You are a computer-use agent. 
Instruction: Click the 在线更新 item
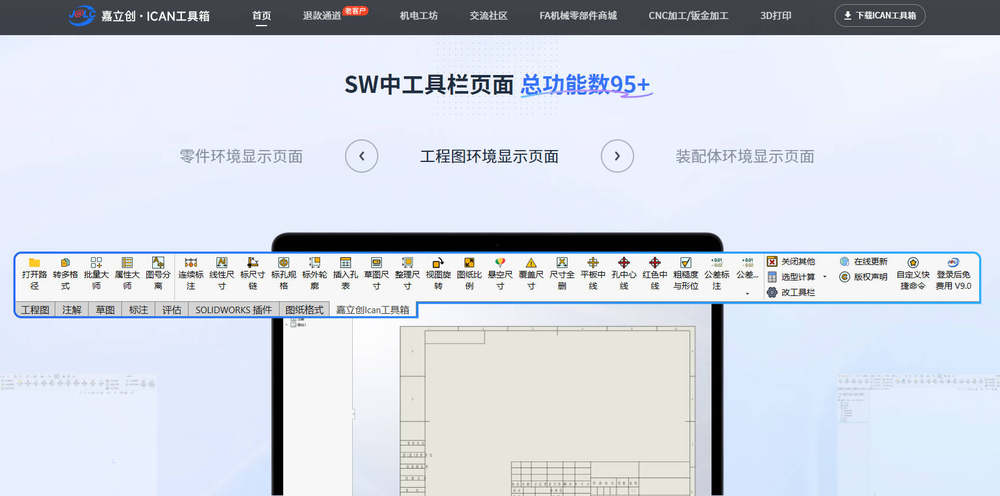[864, 261]
